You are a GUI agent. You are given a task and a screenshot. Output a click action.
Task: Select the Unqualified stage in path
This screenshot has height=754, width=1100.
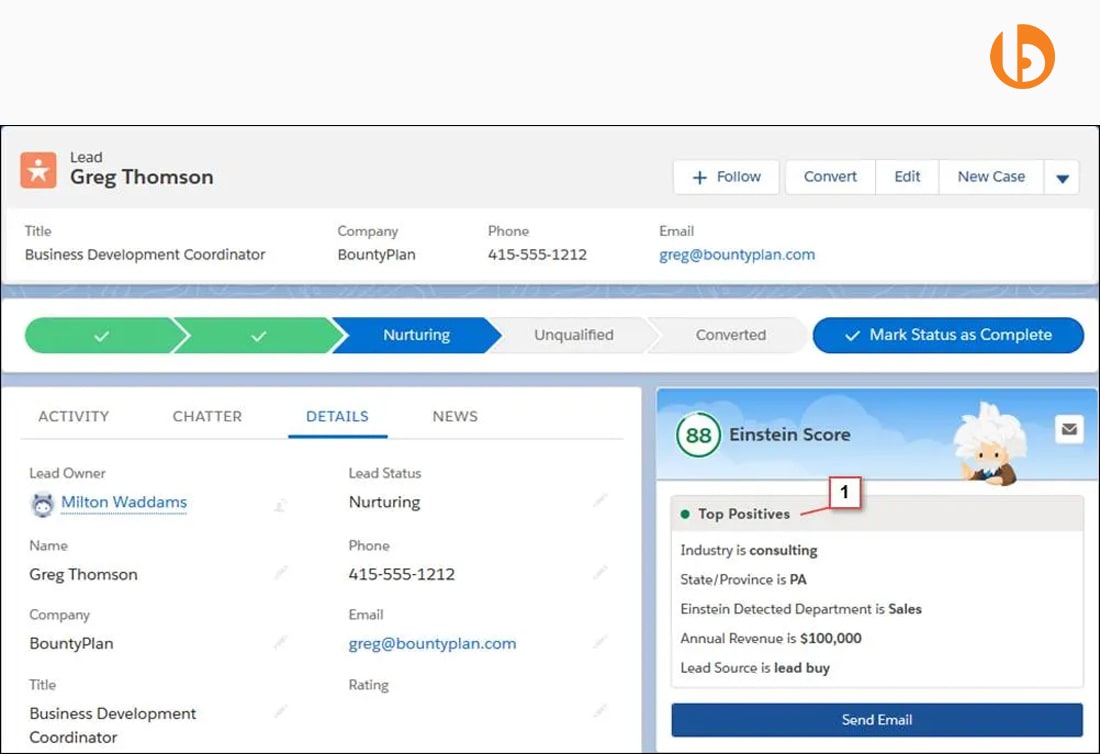573,335
